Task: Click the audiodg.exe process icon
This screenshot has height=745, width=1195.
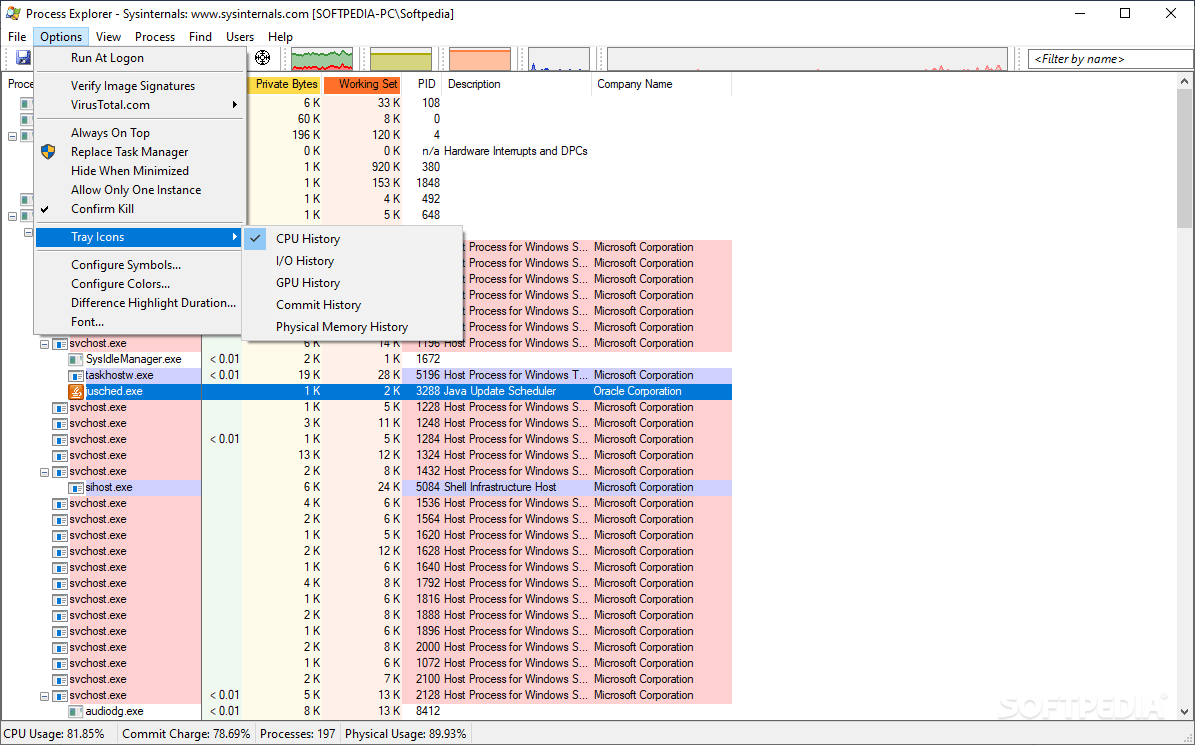Action: (x=76, y=711)
